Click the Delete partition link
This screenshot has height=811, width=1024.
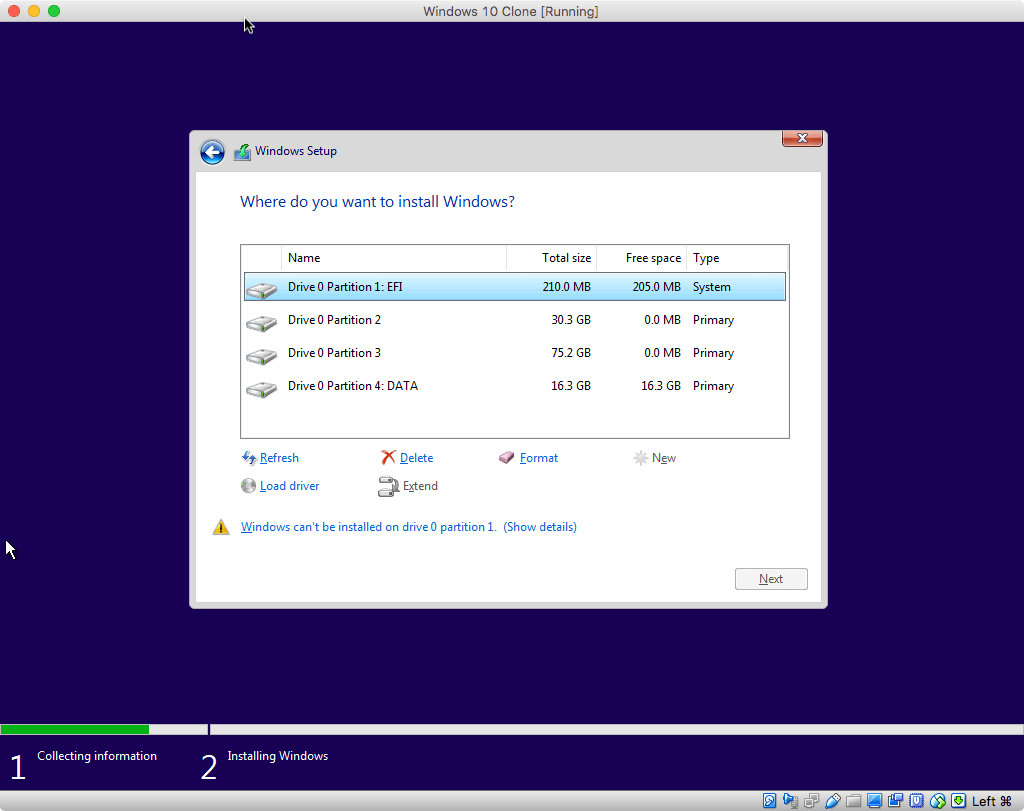pyautogui.click(x=416, y=458)
